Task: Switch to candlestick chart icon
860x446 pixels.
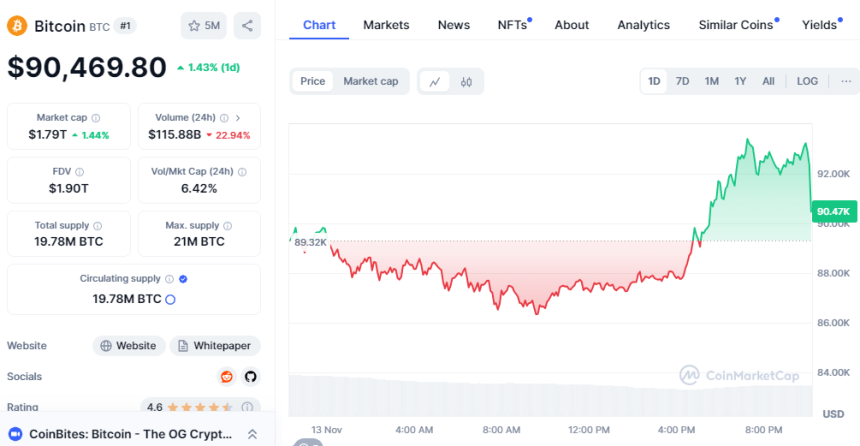Action: click(466, 82)
